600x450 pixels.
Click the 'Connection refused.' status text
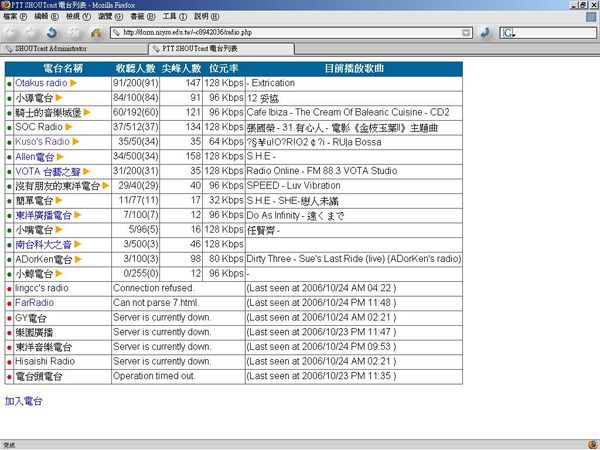[154, 288]
